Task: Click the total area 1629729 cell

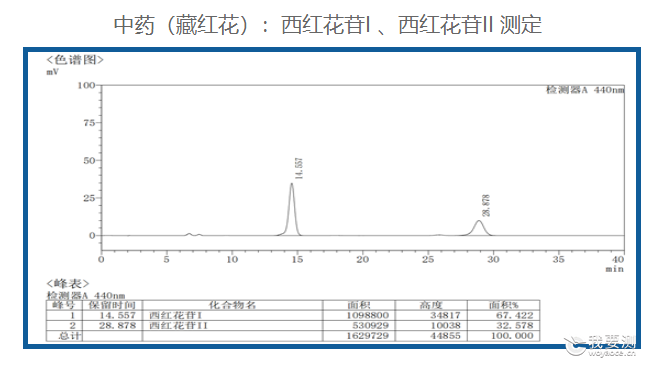Action: point(368,336)
